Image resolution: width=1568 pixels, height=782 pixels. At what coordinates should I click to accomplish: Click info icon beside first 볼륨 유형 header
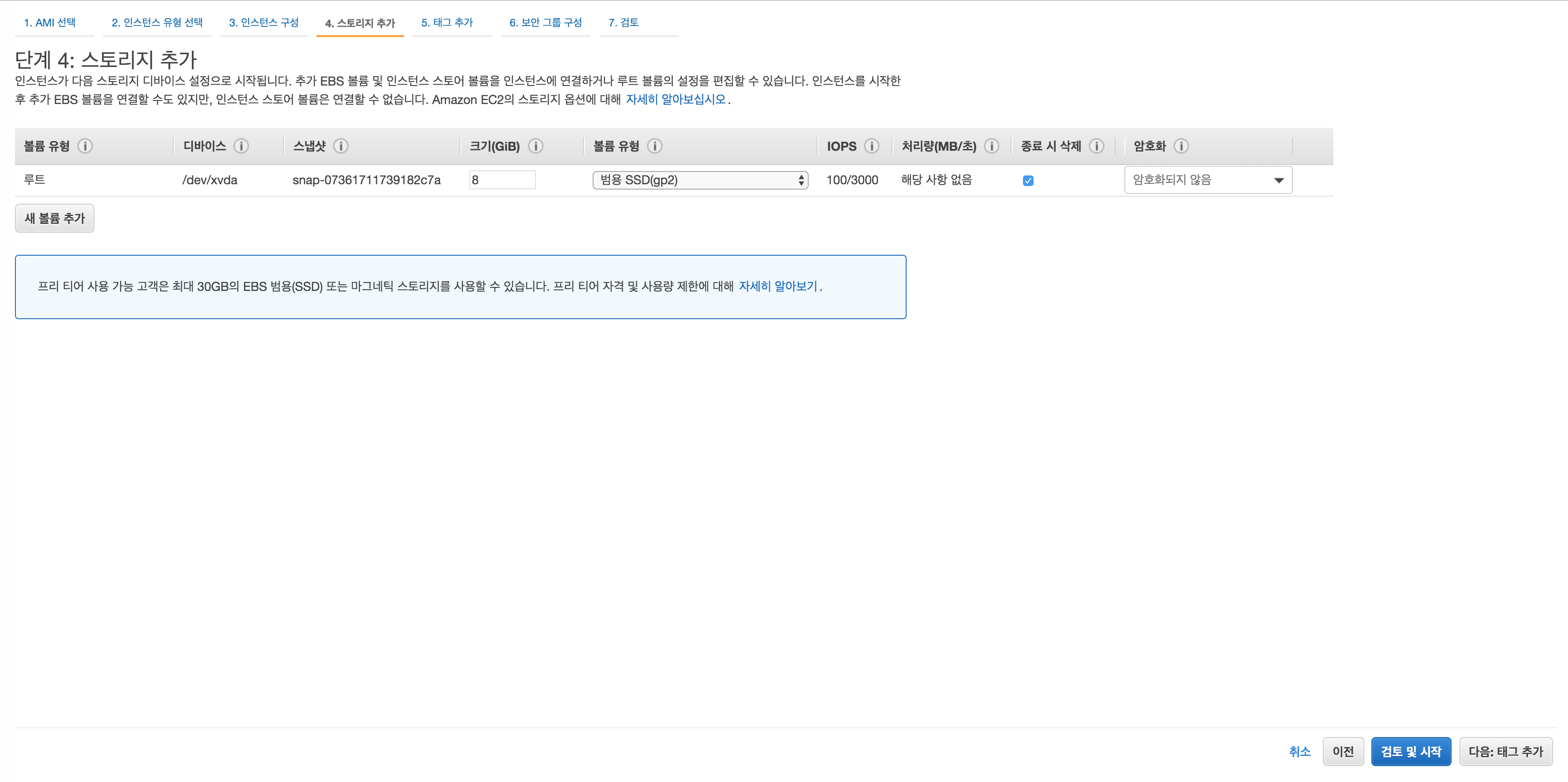pyautogui.click(x=85, y=146)
